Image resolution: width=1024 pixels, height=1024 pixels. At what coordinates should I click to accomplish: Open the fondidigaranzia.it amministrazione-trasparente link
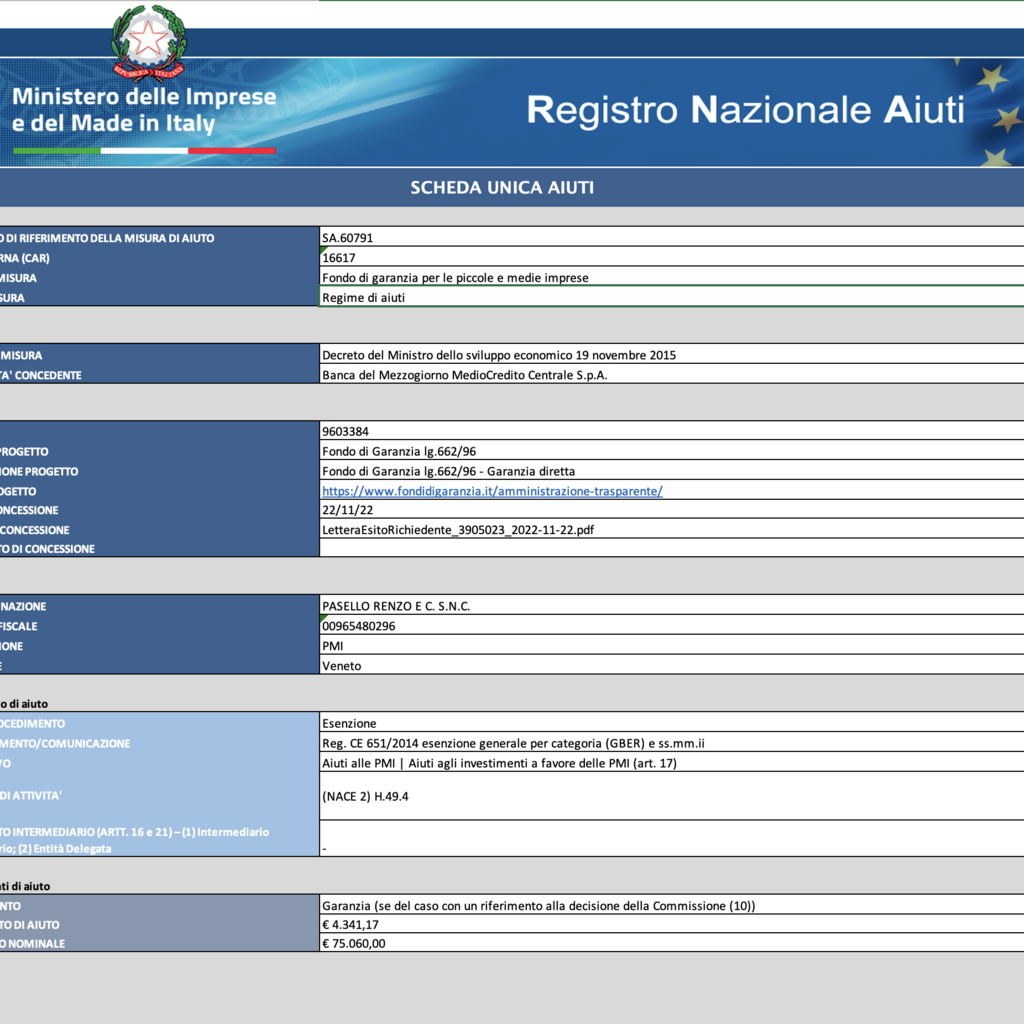click(x=492, y=491)
